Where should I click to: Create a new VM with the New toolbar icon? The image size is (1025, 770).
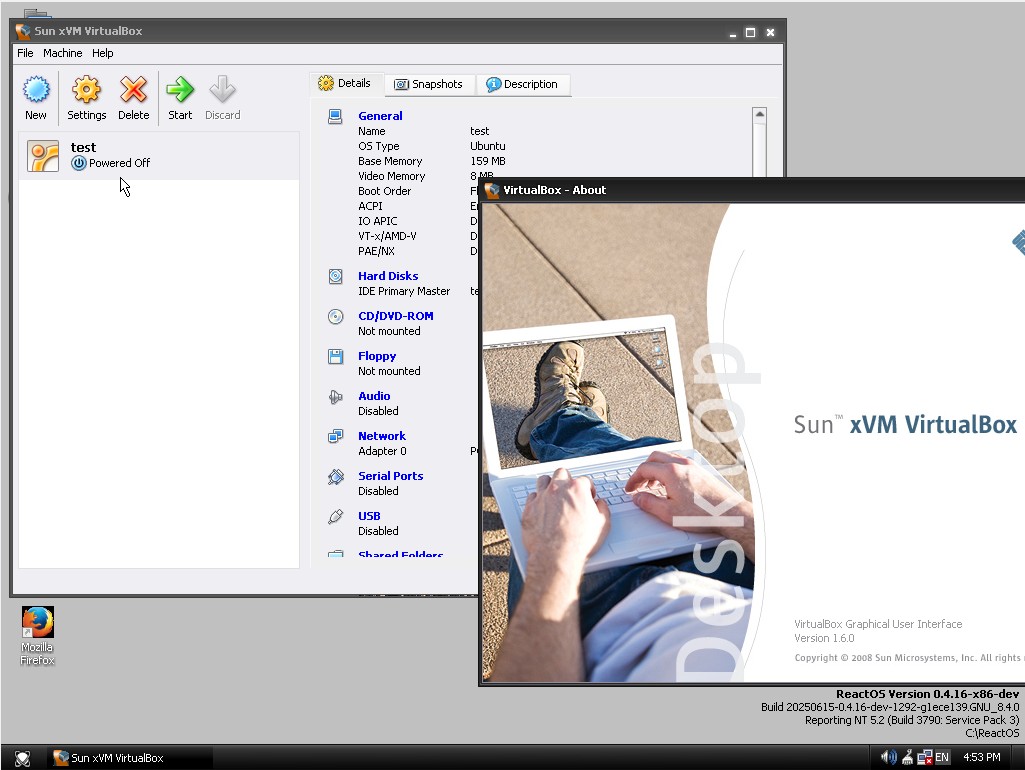[x=36, y=98]
